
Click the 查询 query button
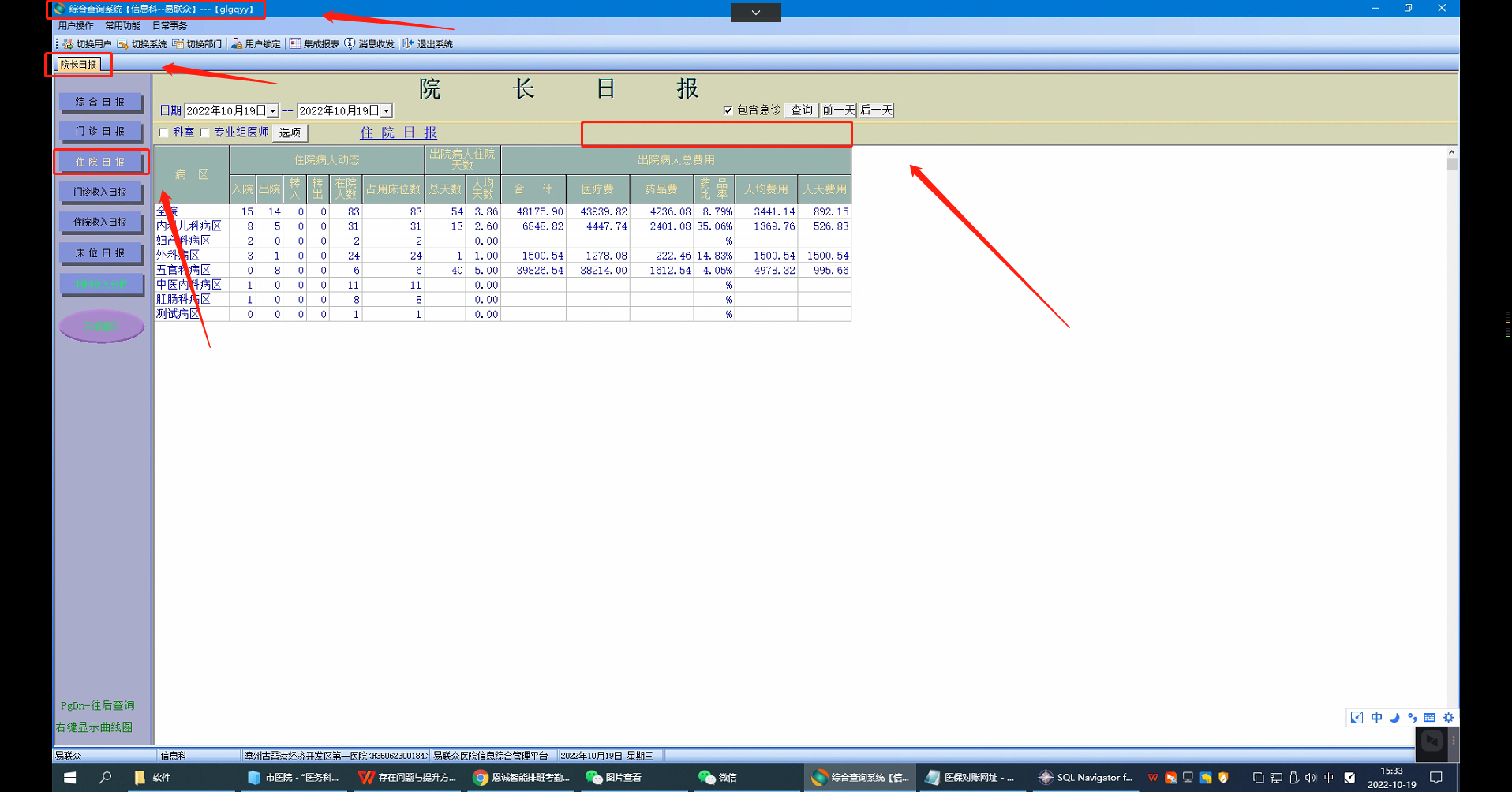(x=801, y=110)
